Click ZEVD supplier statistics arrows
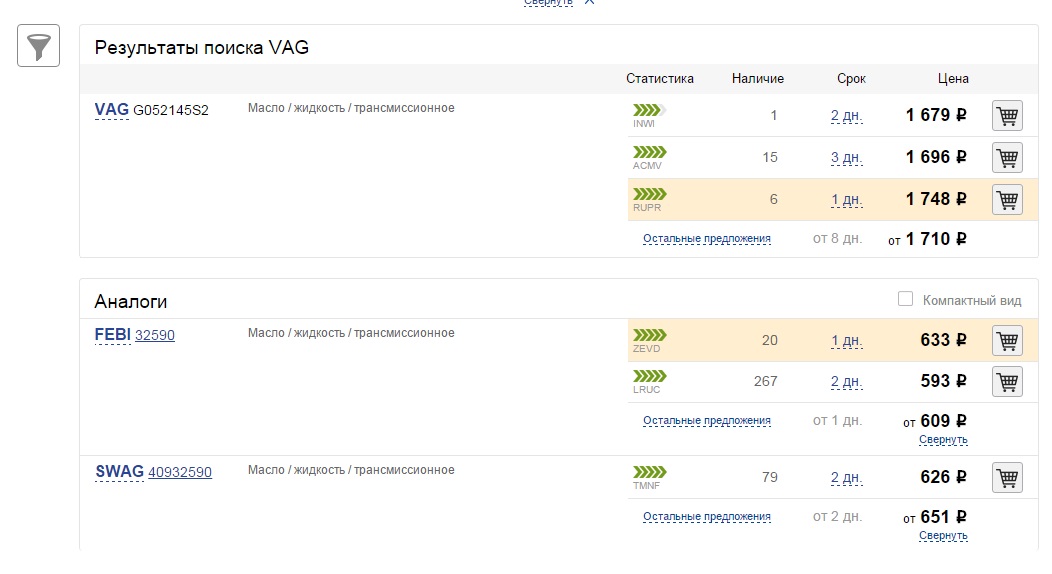The width and height of the screenshot is (1052, 574). 649,335
